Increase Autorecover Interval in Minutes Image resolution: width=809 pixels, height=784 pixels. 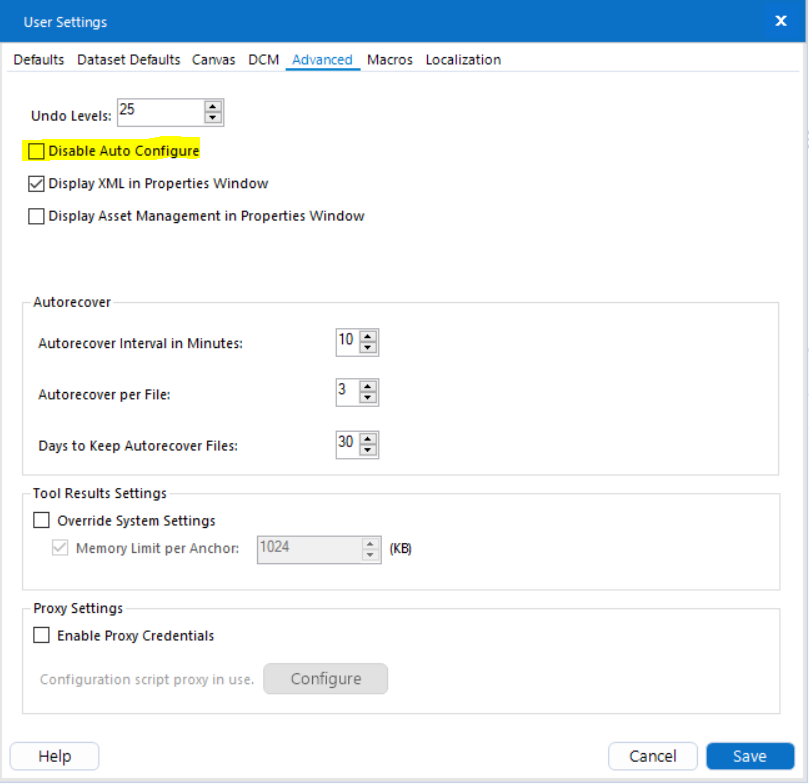(x=368, y=336)
